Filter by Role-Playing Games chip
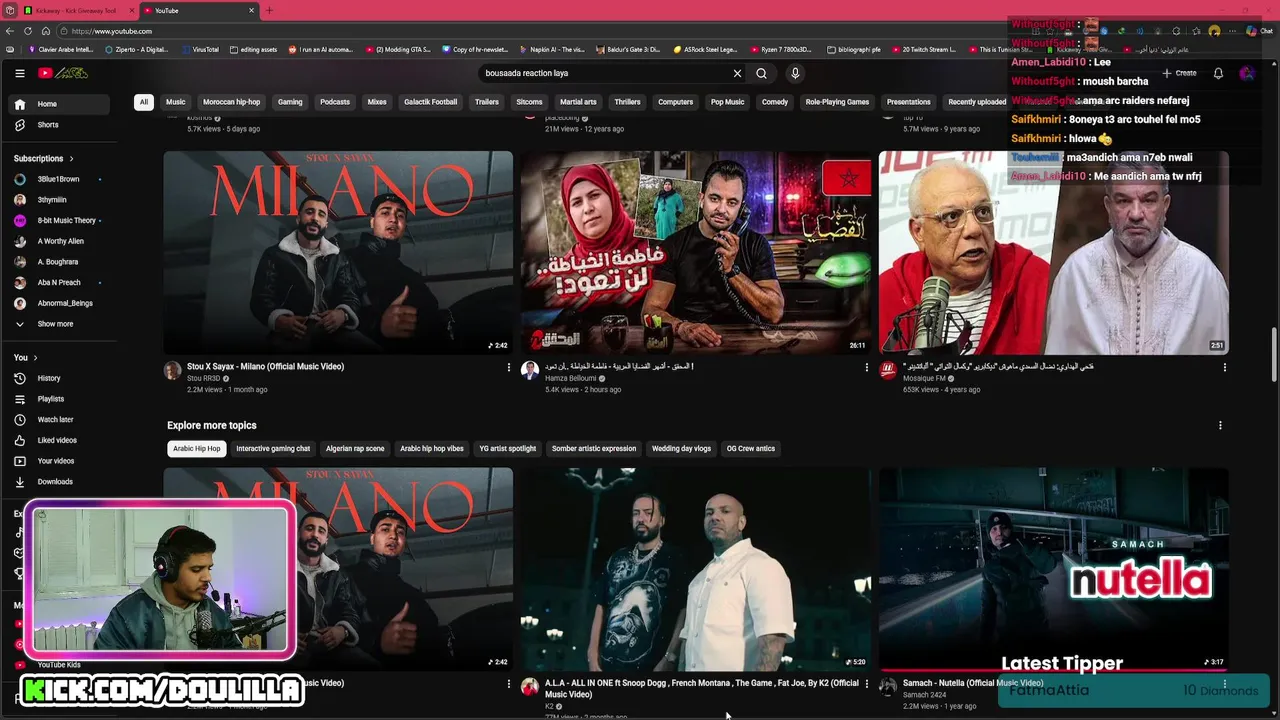This screenshot has width=1280, height=720. coord(837,102)
